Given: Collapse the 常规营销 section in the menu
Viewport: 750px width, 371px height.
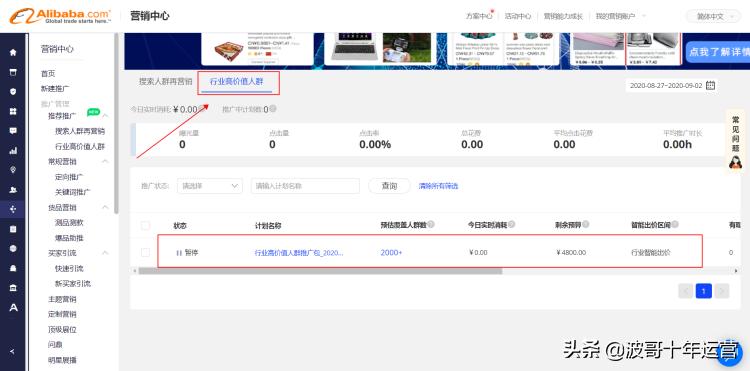Looking at the screenshot, I should (x=105, y=162).
